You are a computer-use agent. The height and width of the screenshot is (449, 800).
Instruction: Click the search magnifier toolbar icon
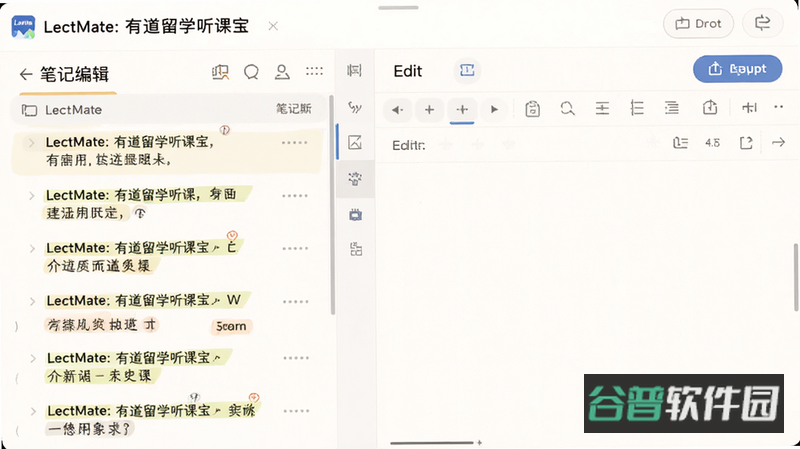point(567,108)
